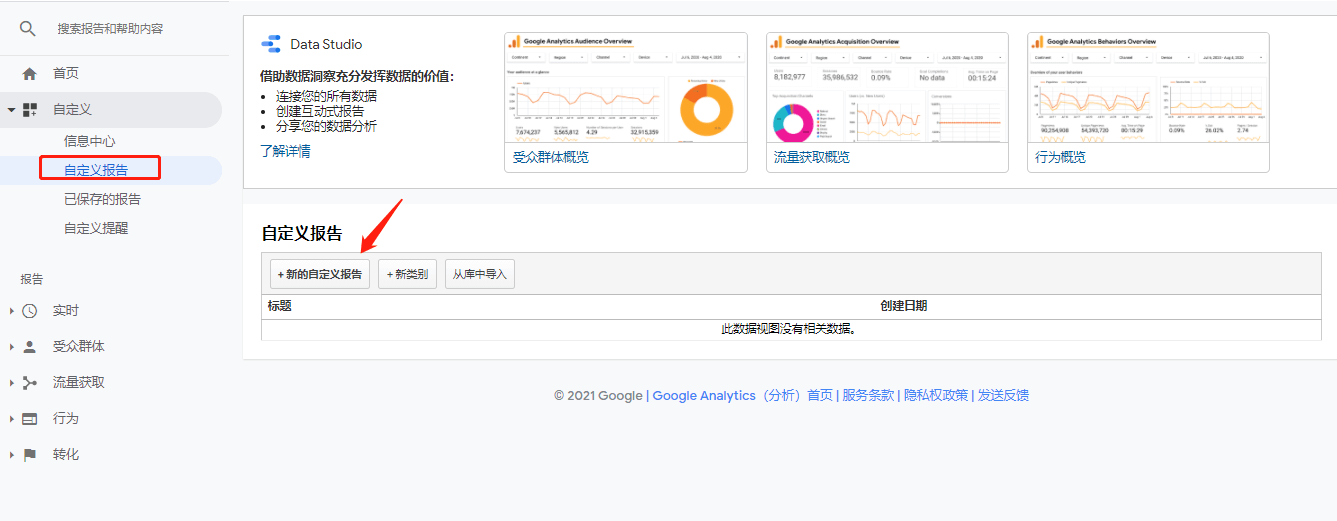Screen dimensions: 1337x521
Task: Open the 服务条款 footer link
Action: coord(868,396)
